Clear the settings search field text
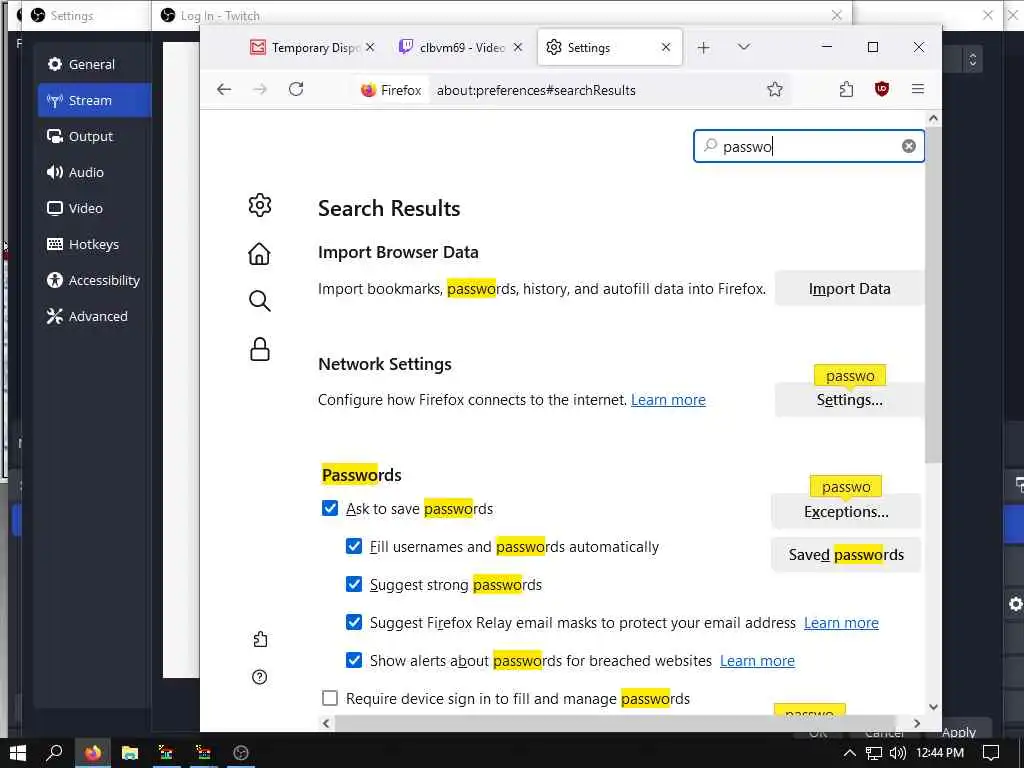This screenshot has width=1024, height=768. [x=908, y=146]
